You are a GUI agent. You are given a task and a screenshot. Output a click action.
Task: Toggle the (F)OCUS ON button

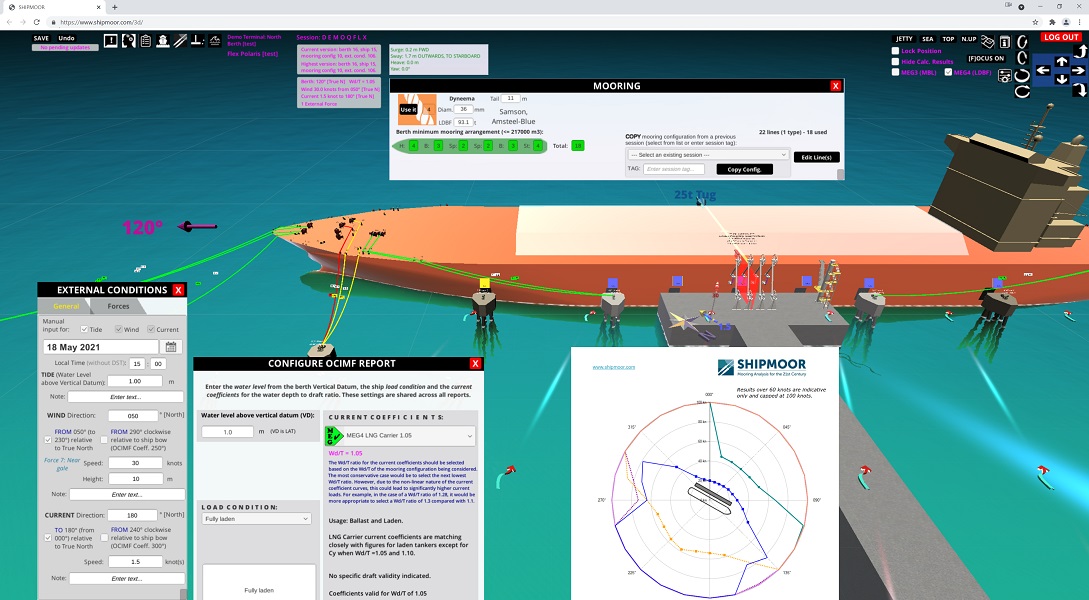pos(986,58)
